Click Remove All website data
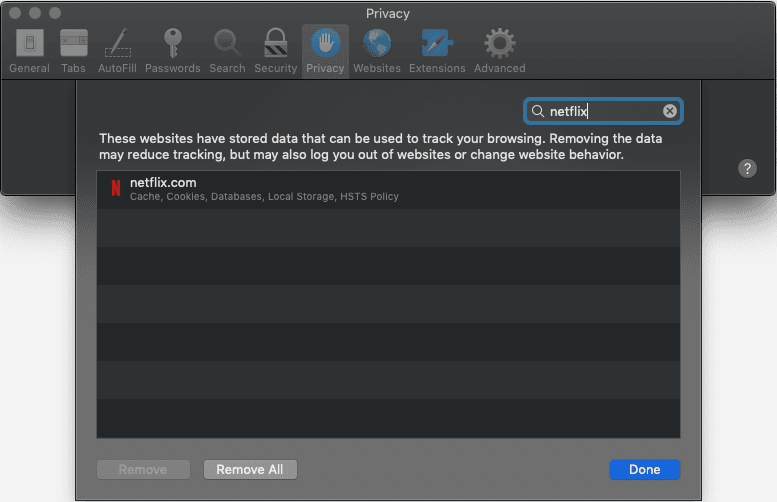Image resolution: width=777 pixels, height=502 pixels. click(250, 469)
